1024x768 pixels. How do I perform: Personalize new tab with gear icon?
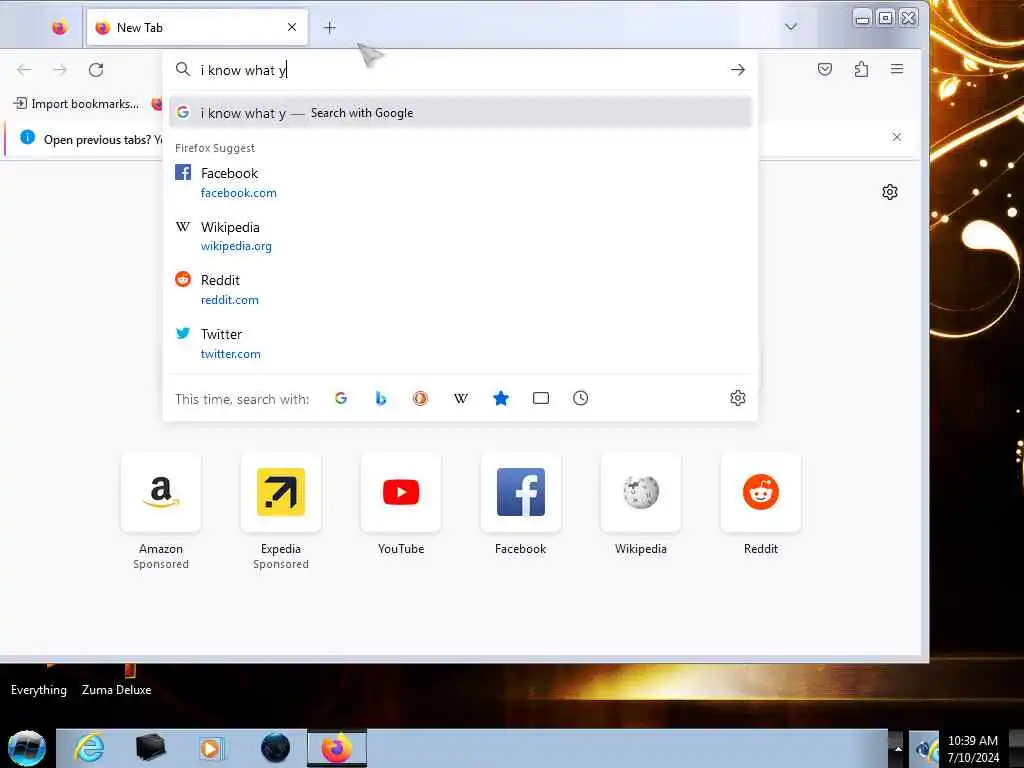pyautogui.click(x=889, y=192)
